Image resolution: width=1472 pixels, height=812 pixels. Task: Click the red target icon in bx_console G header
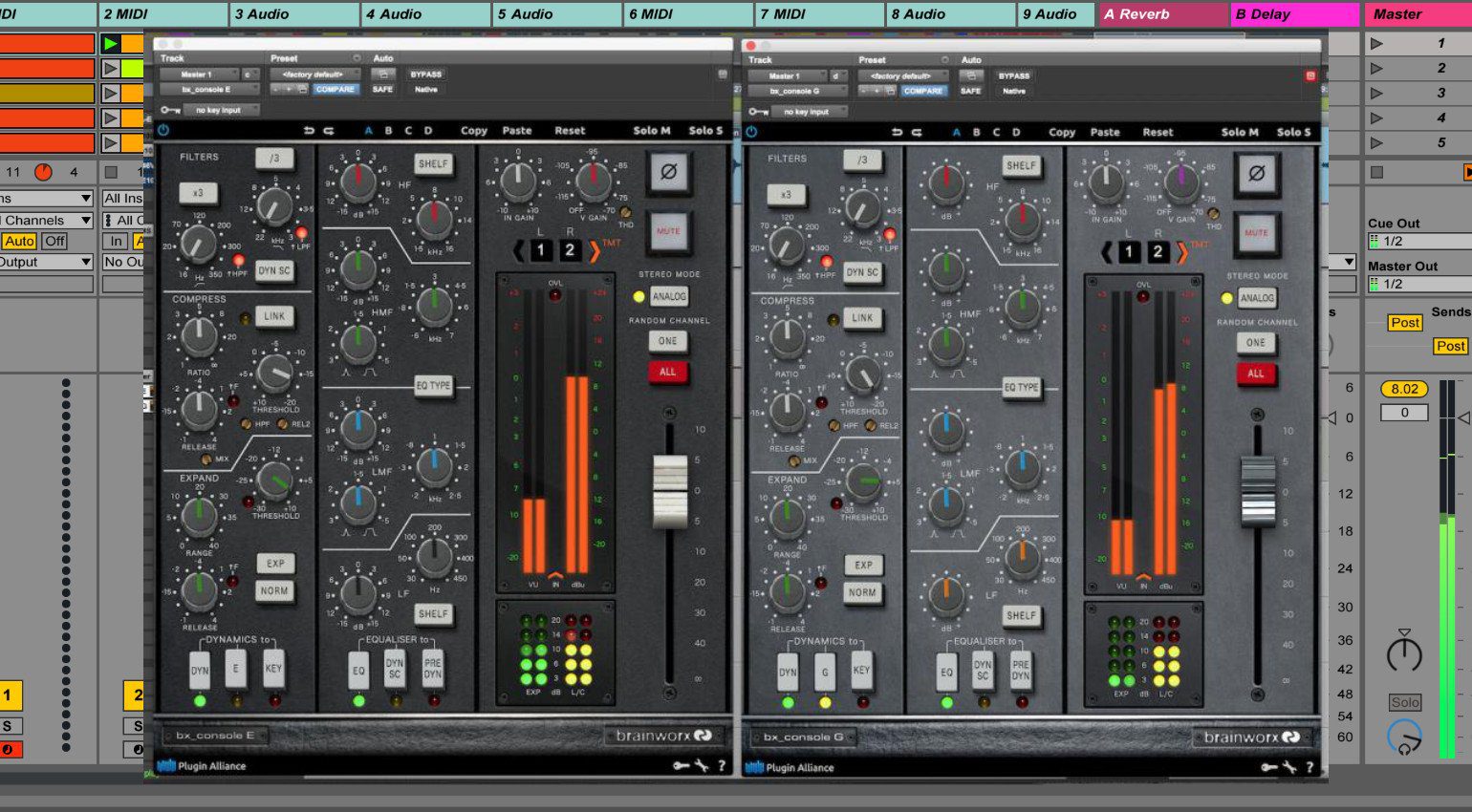(x=1310, y=75)
